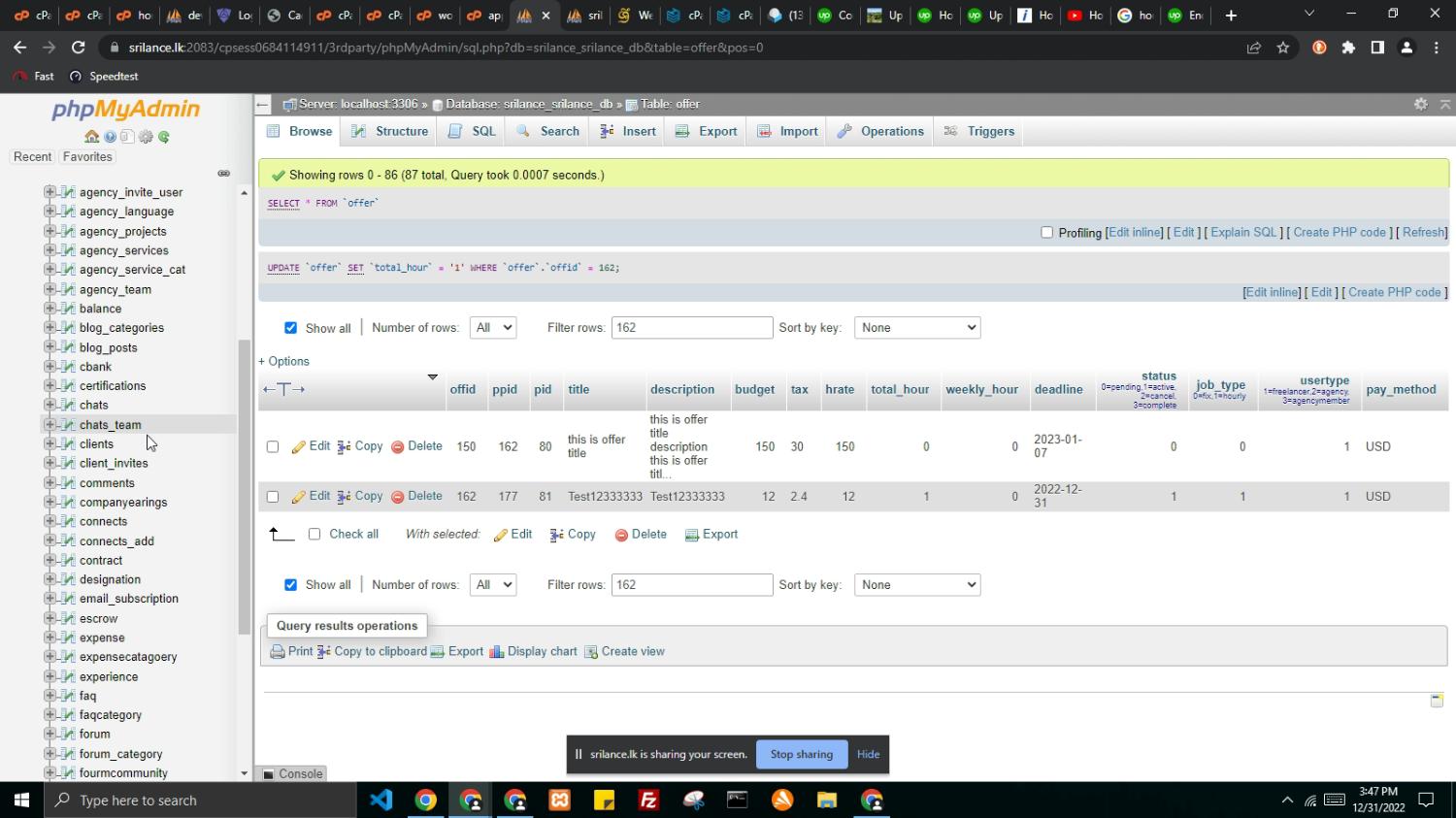1456x818 pixels.
Task: Open the top Number of rows dropdown
Action: point(492,328)
